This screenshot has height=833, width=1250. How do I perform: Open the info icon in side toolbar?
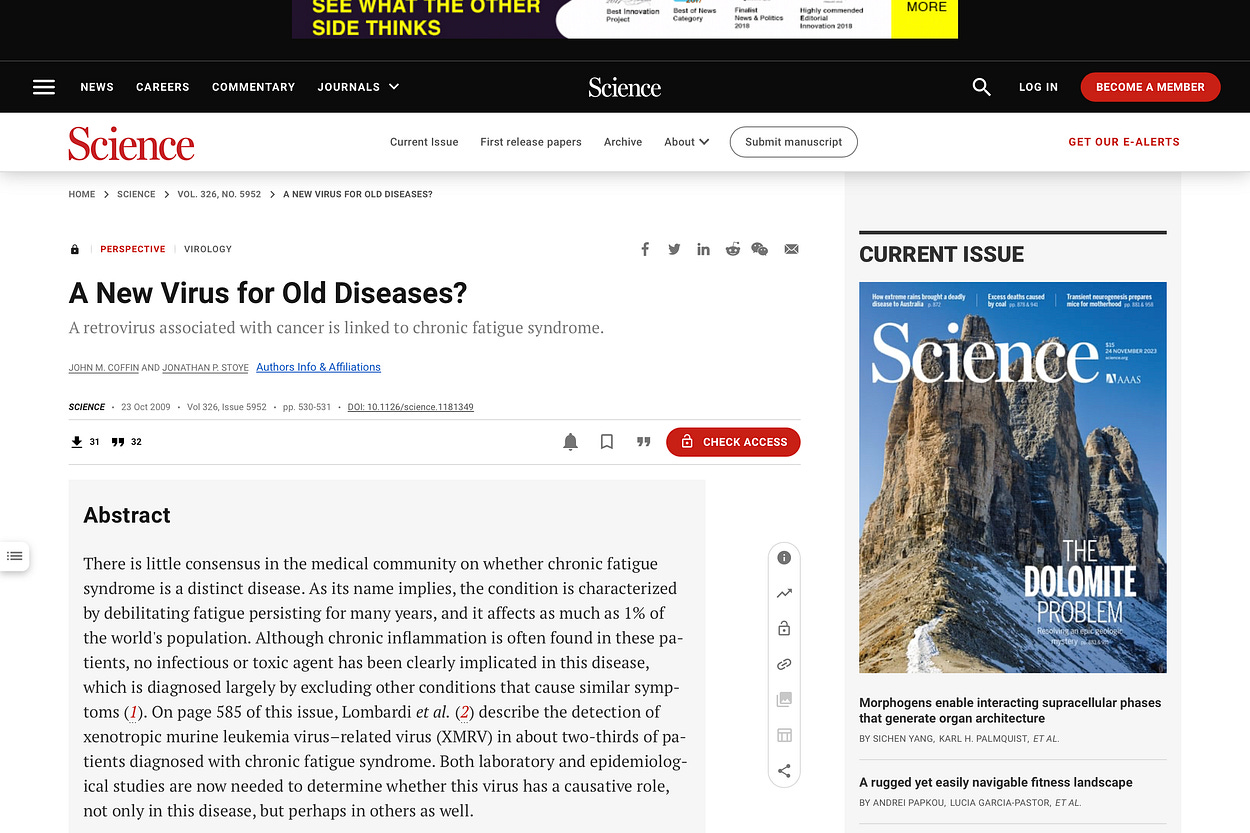coord(784,558)
